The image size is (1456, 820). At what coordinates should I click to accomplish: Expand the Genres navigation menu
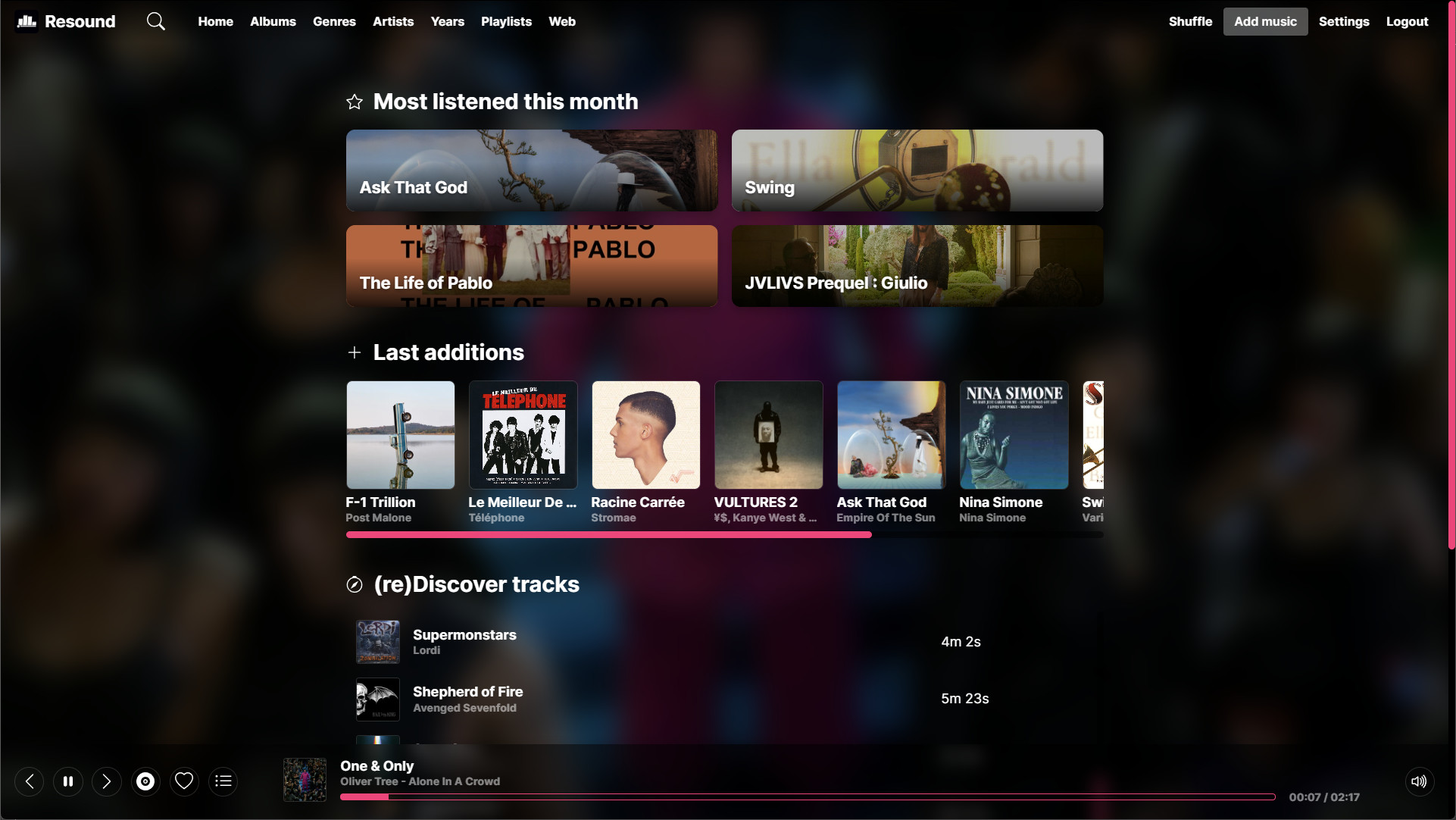point(334,21)
